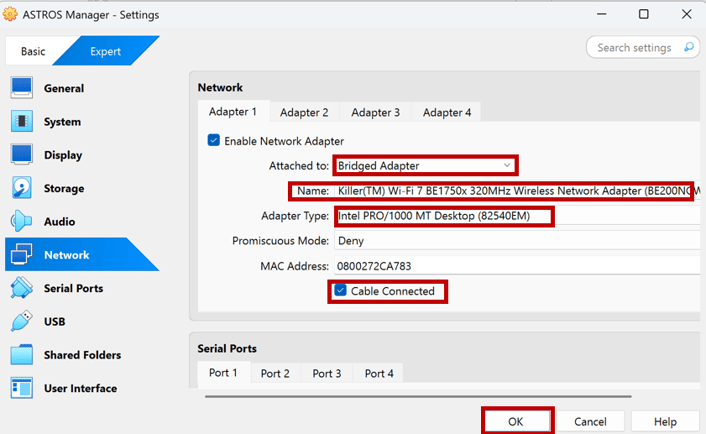This screenshot has width=706, height=434.
Task: Switch to the Adapter 2 tab
Action: [x=304, y=113]
